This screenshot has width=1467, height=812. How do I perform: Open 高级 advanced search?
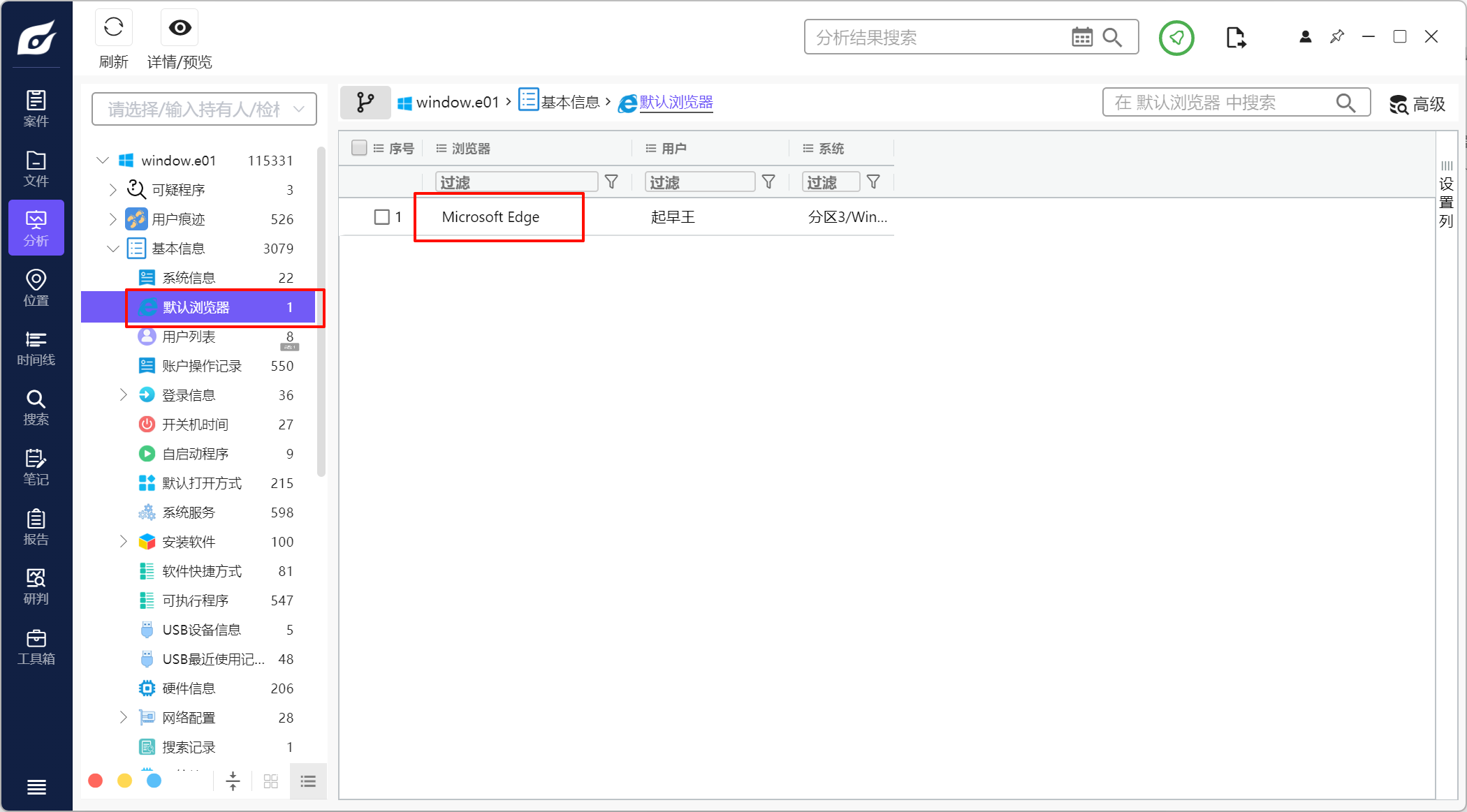click(1417, 104)
